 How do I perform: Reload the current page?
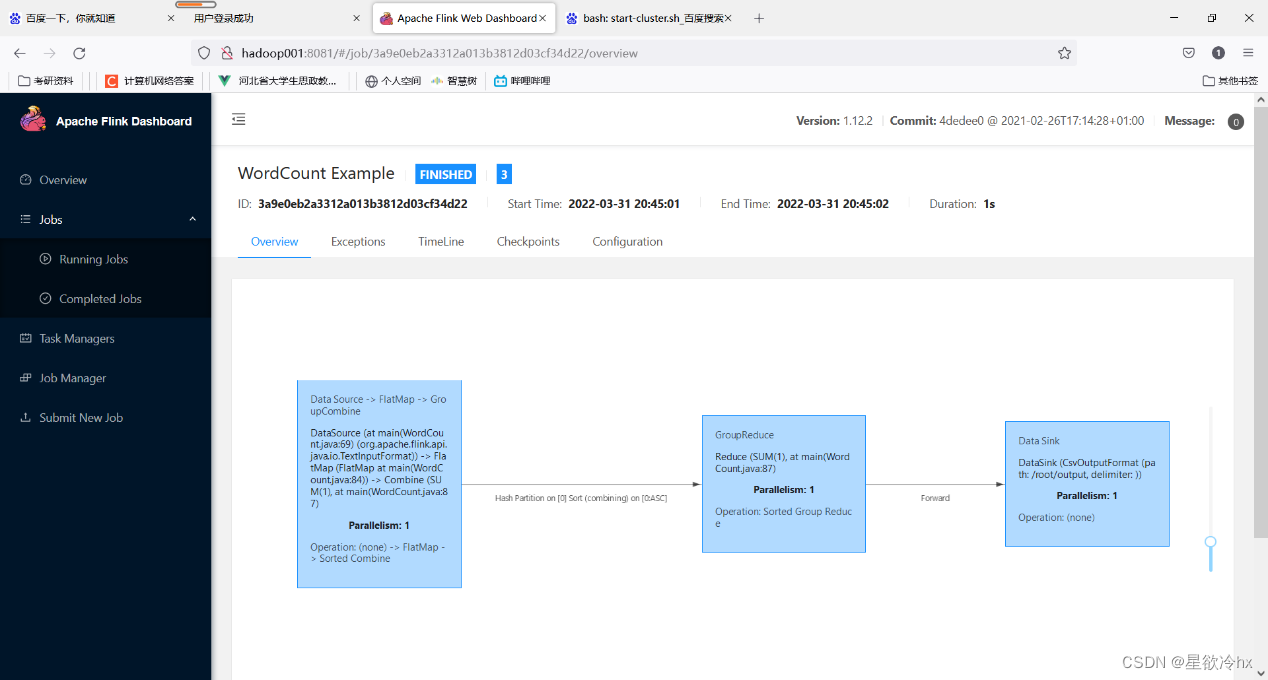click(x=80, y=53)
